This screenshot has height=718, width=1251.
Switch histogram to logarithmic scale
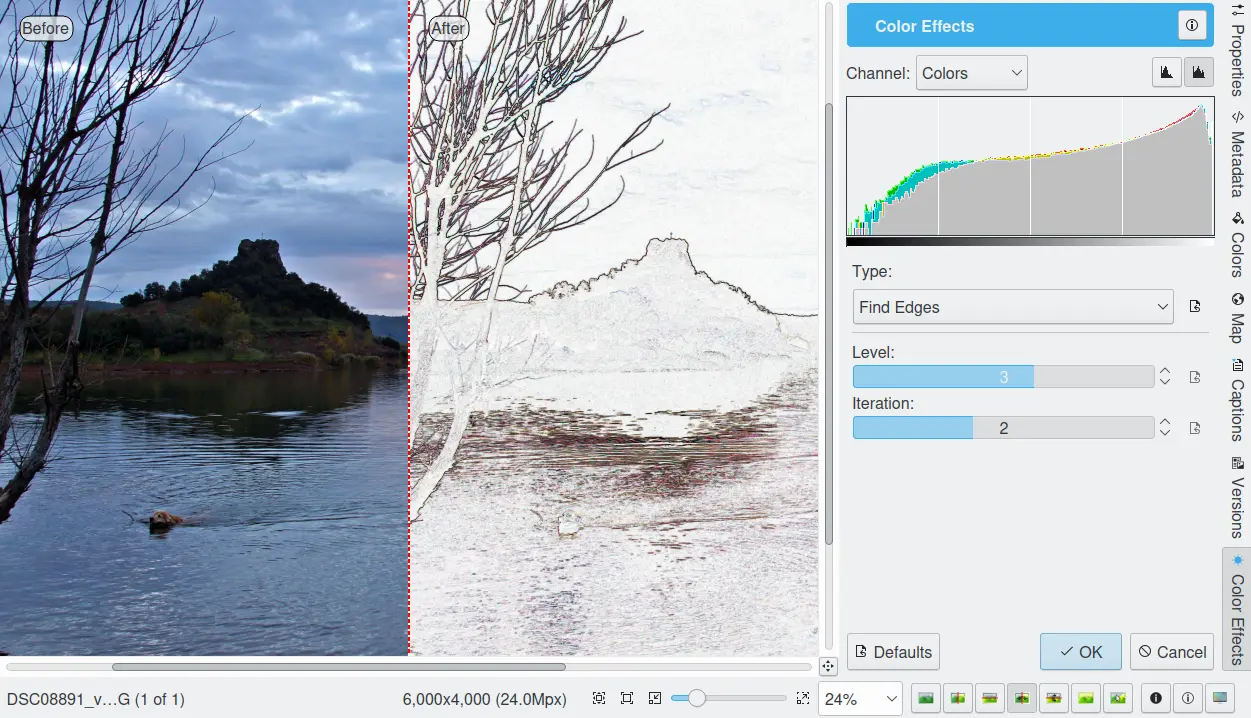(1198, 73)
